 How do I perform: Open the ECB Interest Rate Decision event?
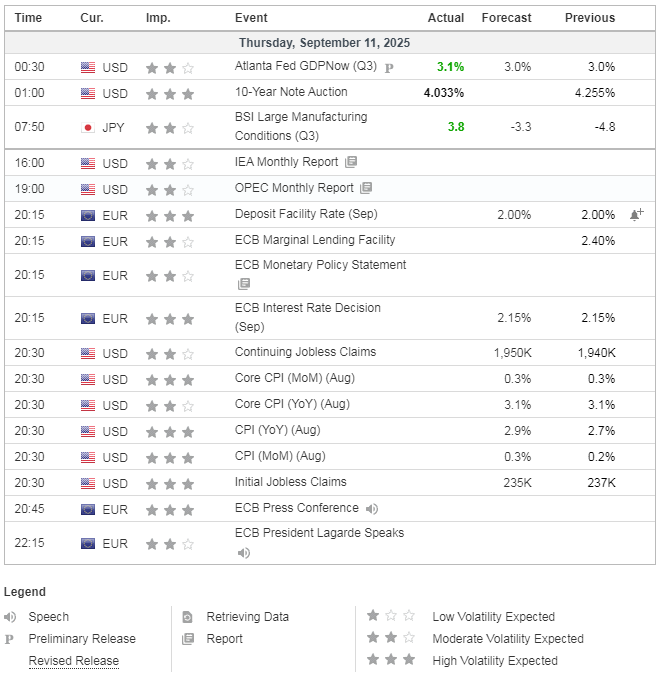pyautogui.click(x=308, y=317)
